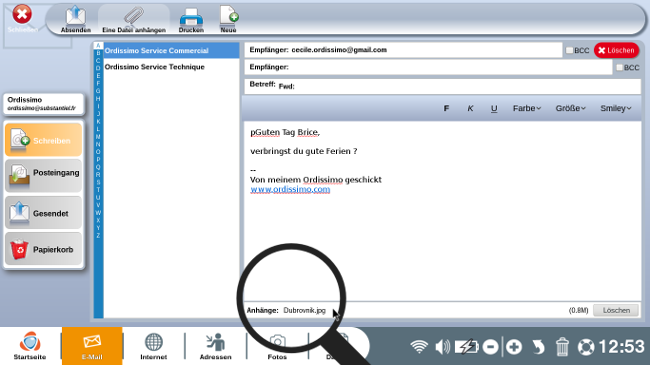Image resolution: width=650 pixels, height=365 pixels.
Task: Open the Posteingang inbox folder
Action: pyautogui.click(x=44, y=175)
